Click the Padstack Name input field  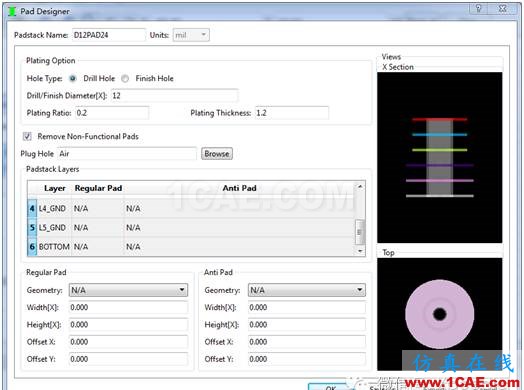pos(109,35)
